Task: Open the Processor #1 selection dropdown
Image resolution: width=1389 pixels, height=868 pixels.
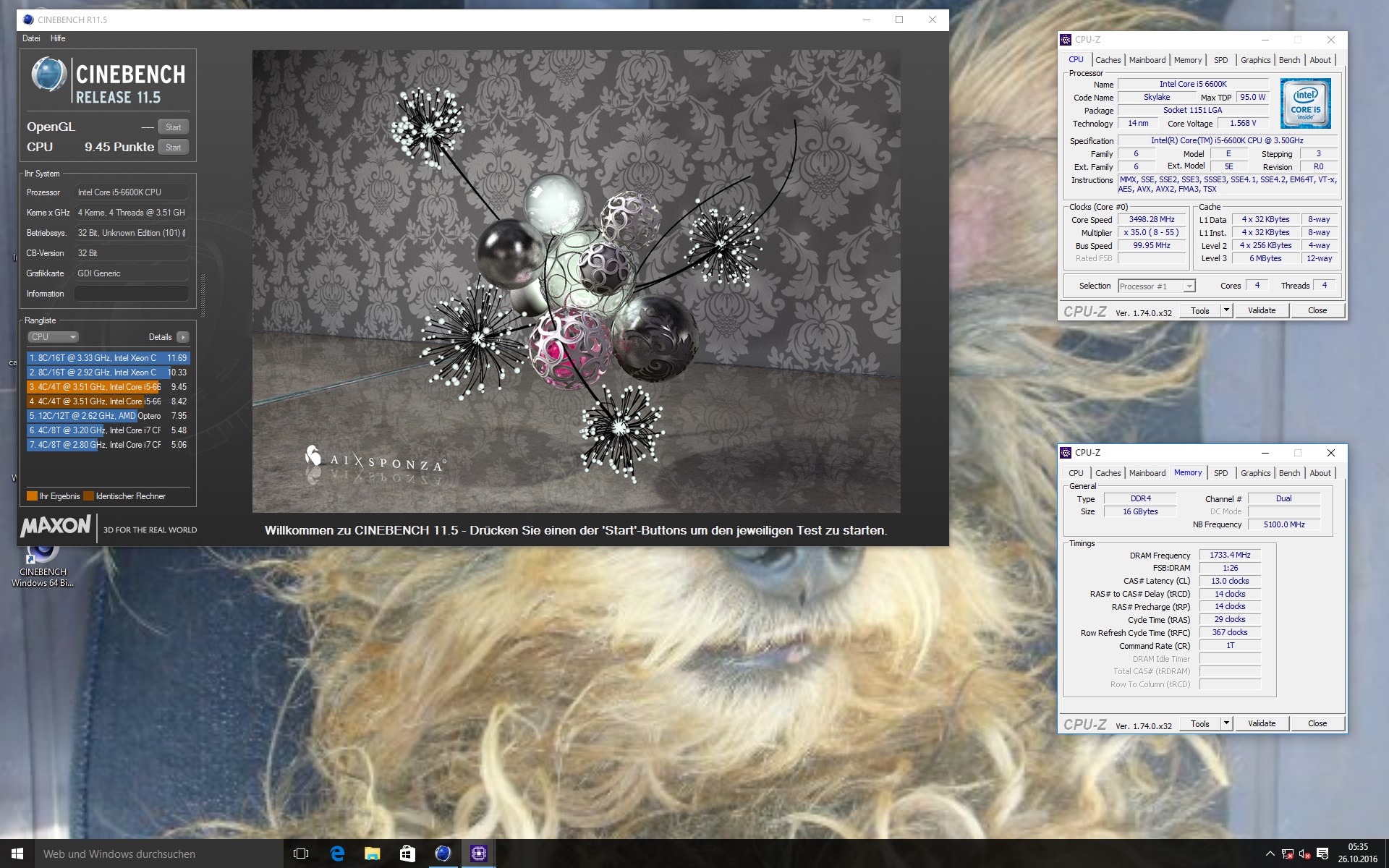Action: tap(1156, 286)
